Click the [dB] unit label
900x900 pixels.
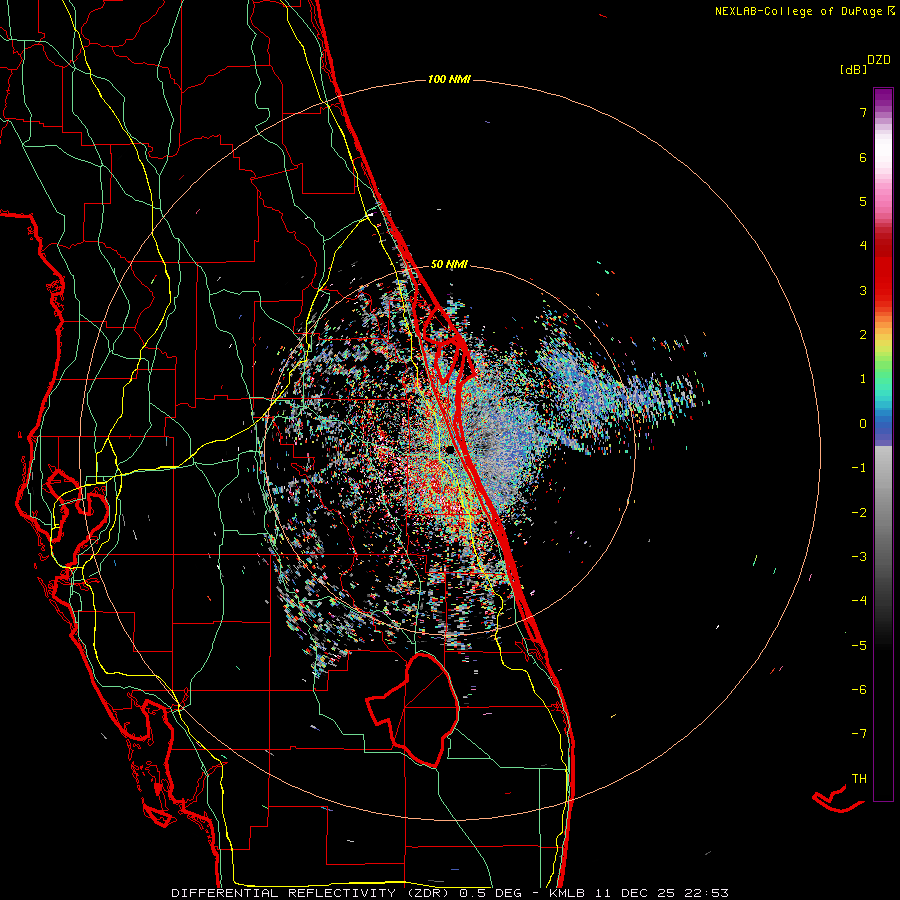point(854,69)
